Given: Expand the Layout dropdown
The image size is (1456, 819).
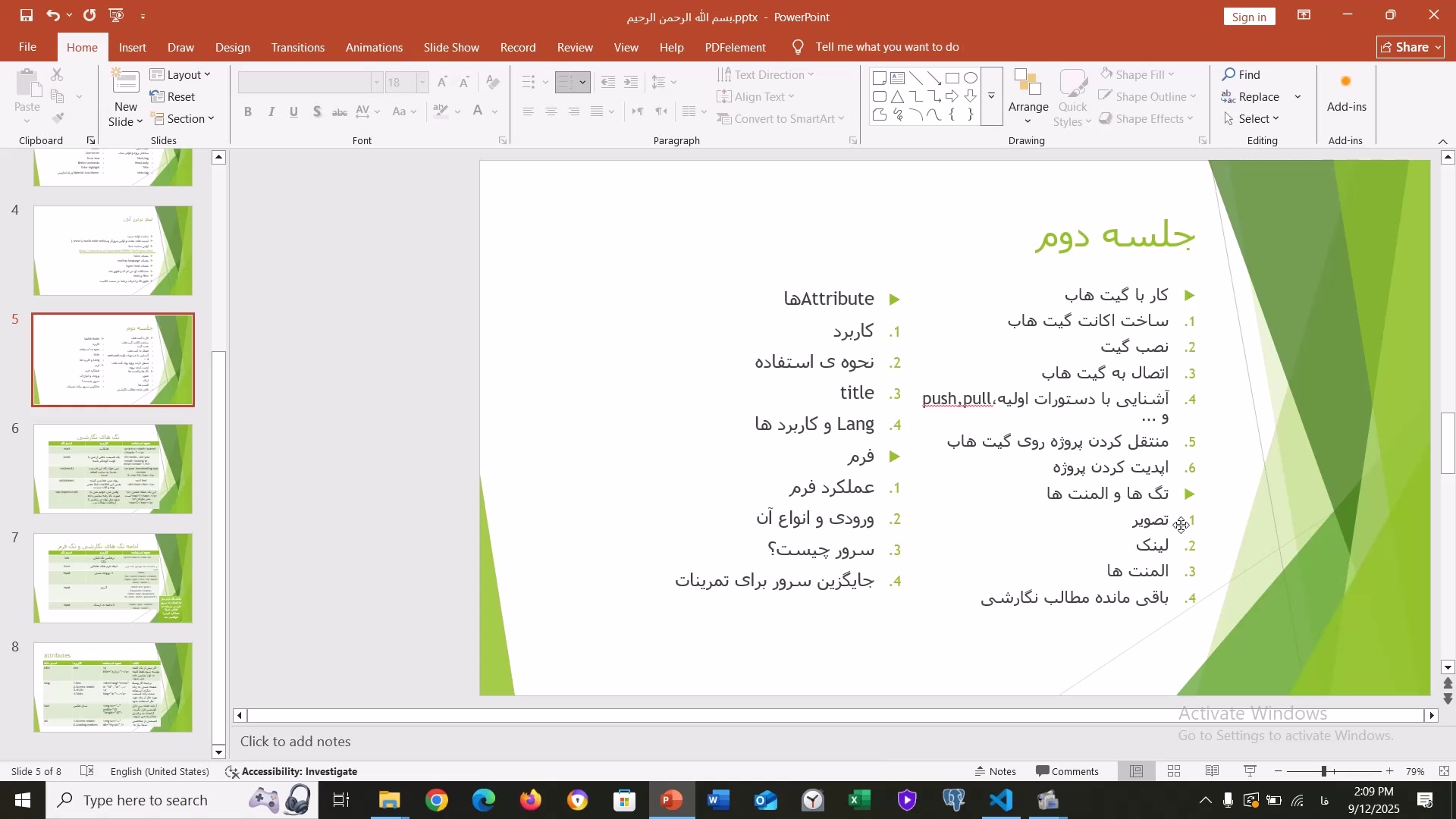Looking at the screenshot, I should [x=182, y=75].
